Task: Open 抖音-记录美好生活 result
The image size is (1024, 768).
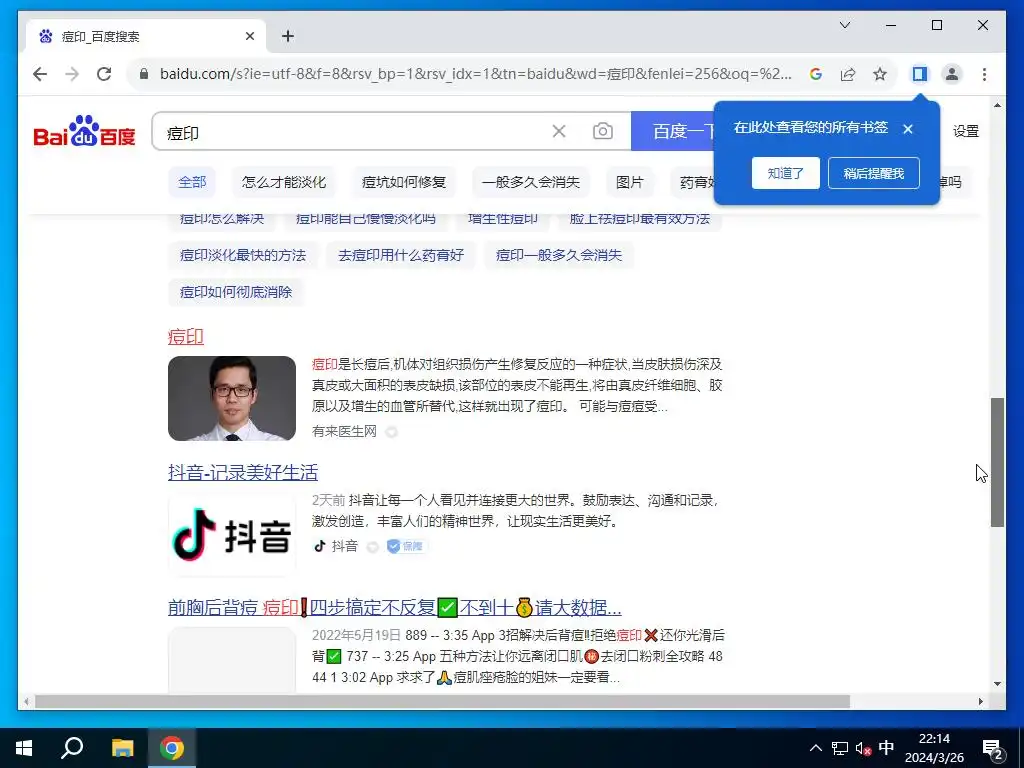Action: point(243,472)
